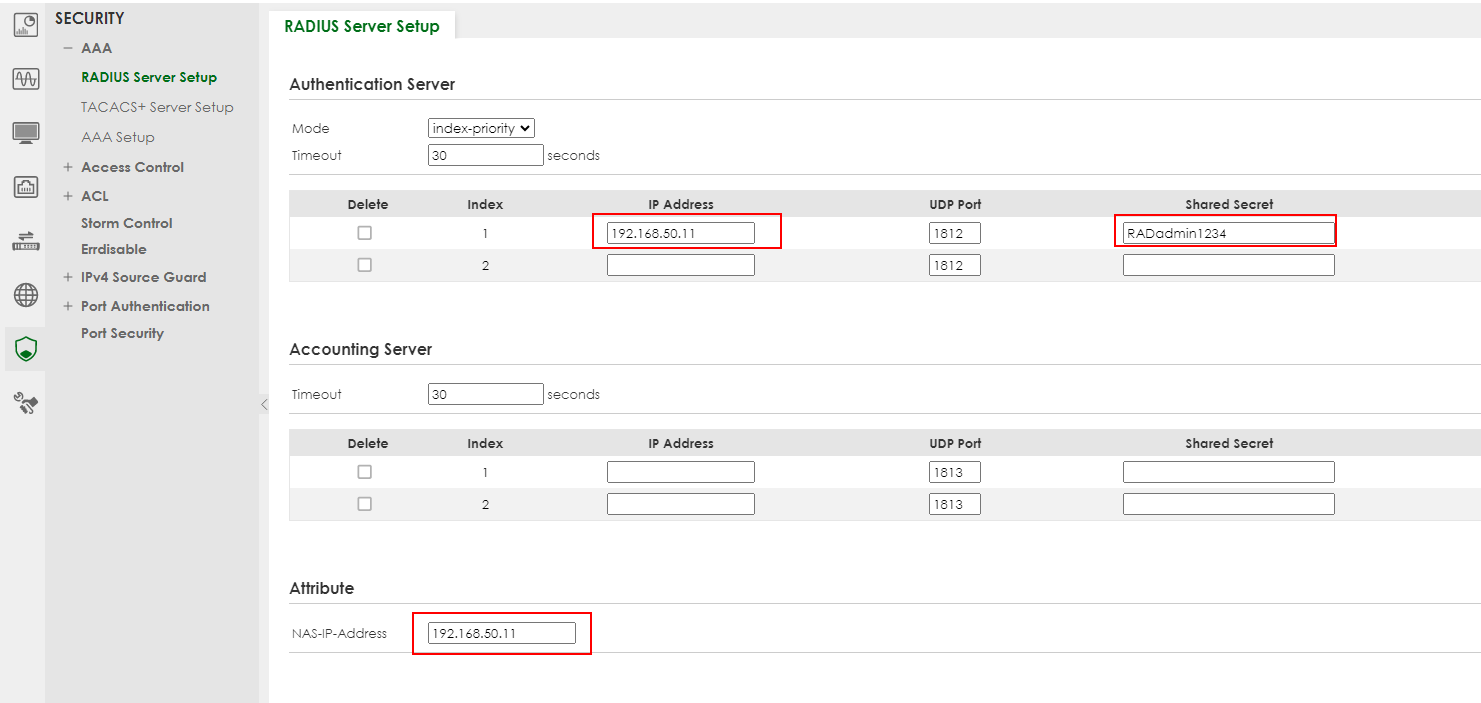Open TACACS+ Server Setup page
The height and width of the screenshot is (703, 1481).
coord(157,107)
